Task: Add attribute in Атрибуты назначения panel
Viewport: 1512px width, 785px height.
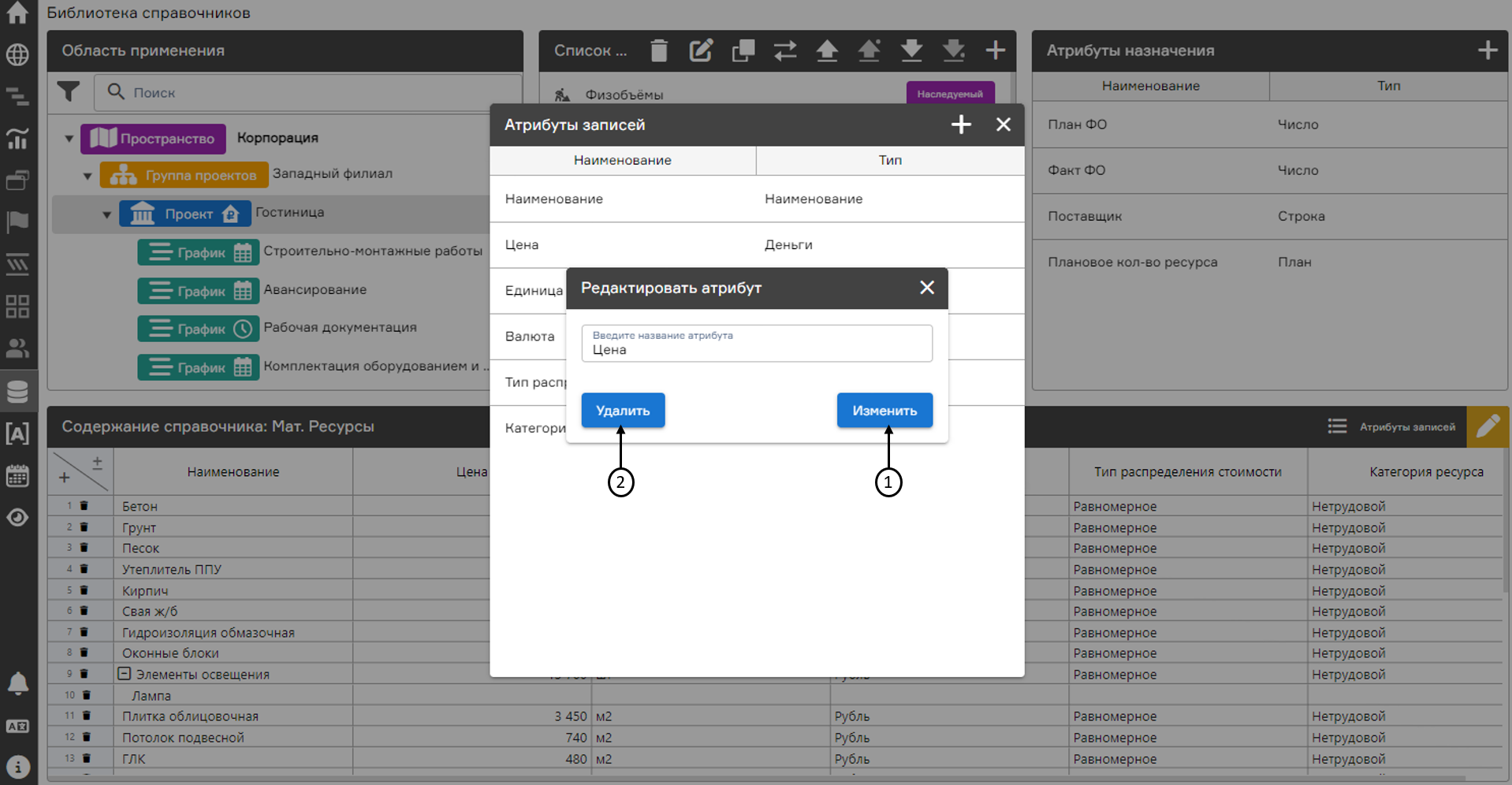Action: coord(1488,50)
